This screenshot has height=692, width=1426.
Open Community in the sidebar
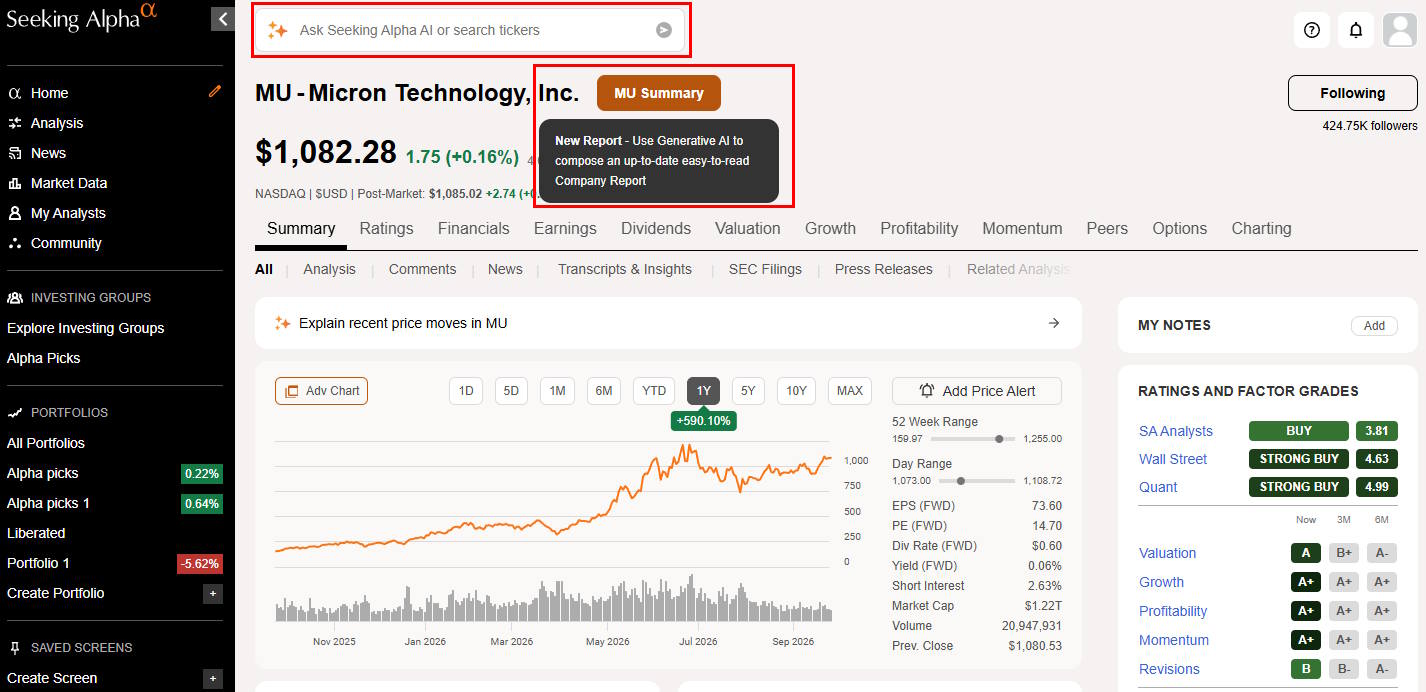[66, 243]
